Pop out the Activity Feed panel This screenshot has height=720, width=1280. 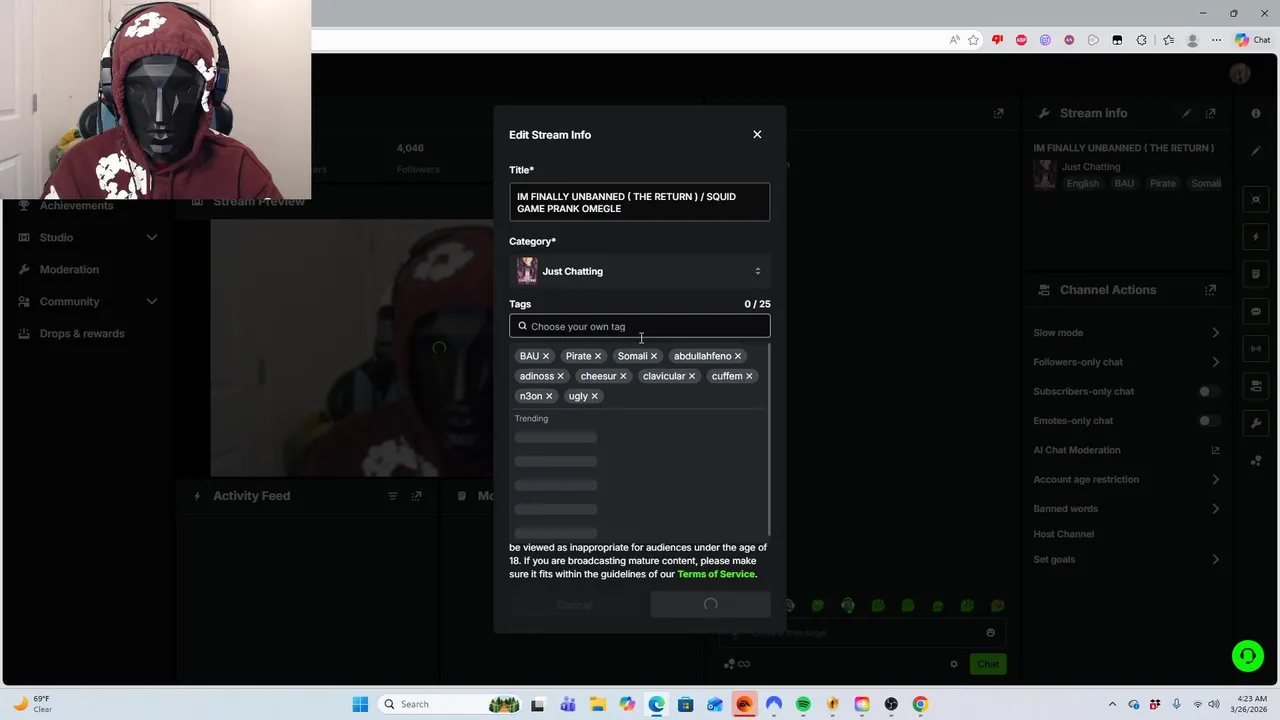click(417, 496)
